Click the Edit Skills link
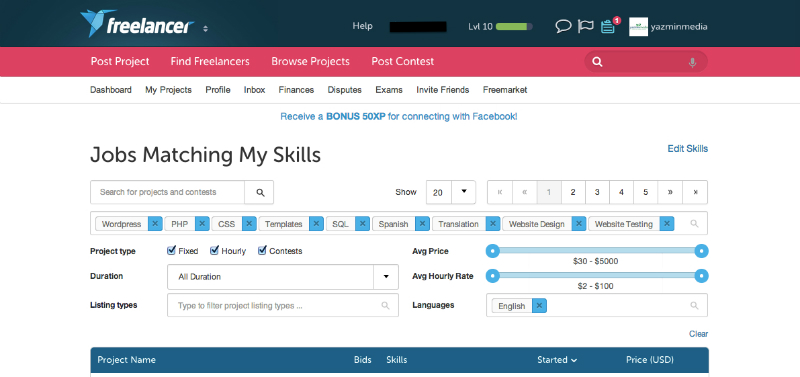 pos(688,148)
